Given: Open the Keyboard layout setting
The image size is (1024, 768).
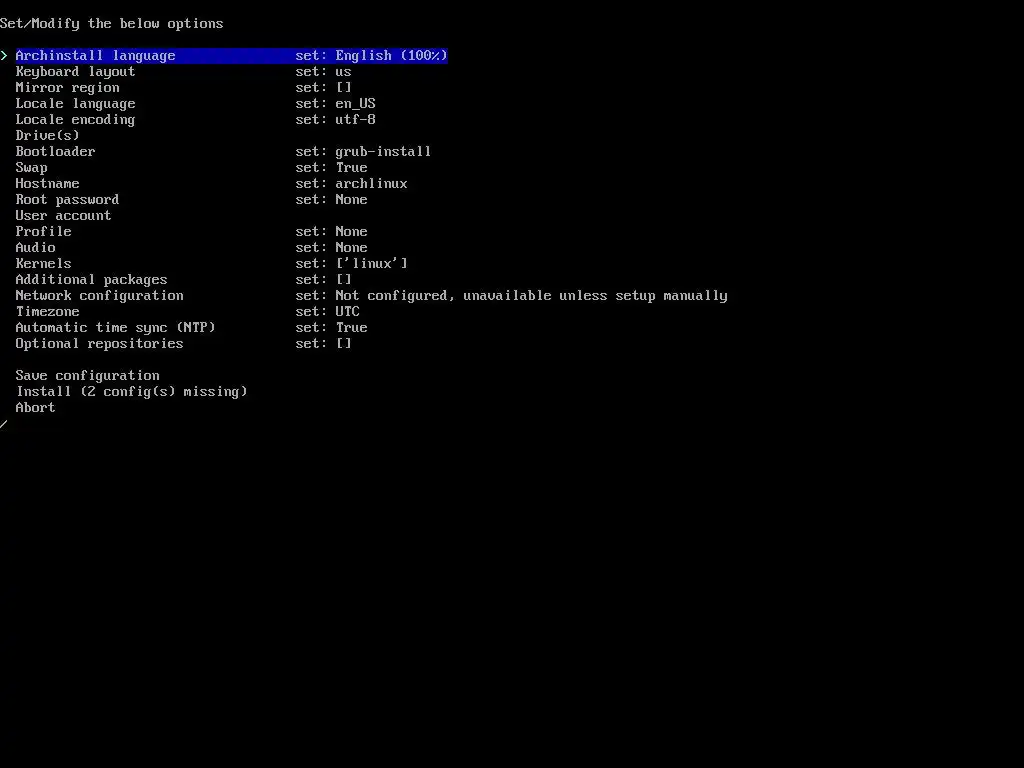Looking at the screenshot, I should pyautogui.click(x=75, y=72).
